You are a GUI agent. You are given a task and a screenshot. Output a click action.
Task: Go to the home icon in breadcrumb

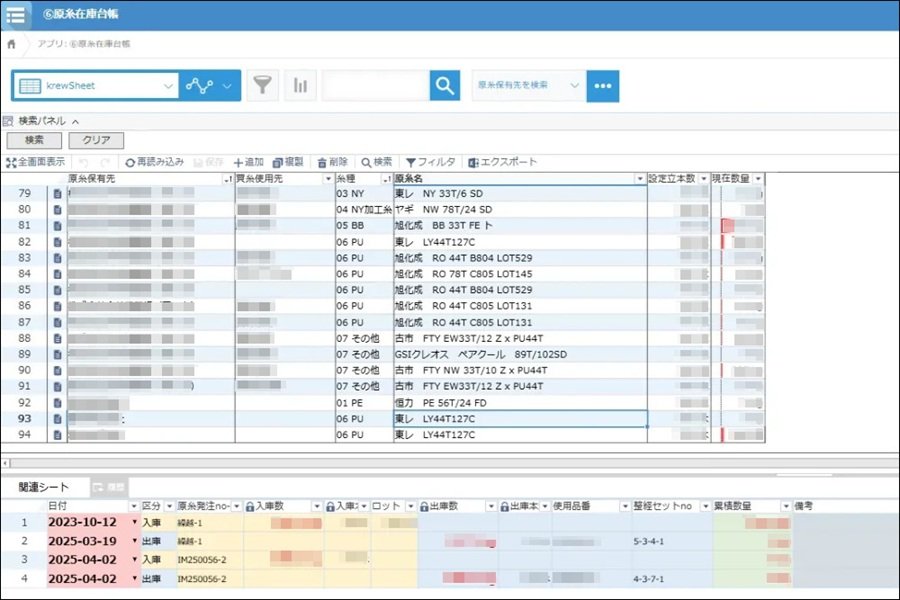point(11,44)
